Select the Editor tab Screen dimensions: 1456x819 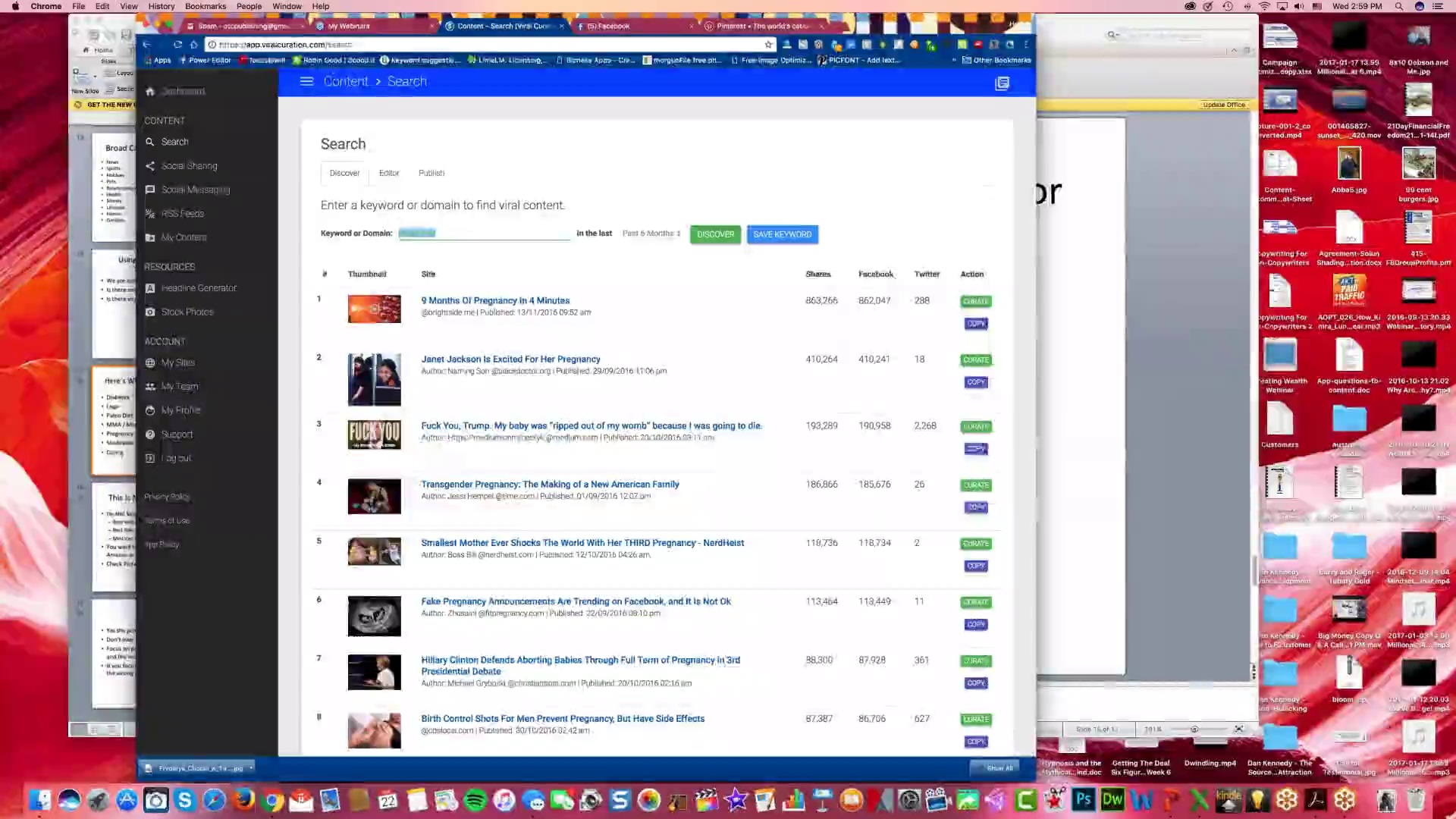click(389, 172)
